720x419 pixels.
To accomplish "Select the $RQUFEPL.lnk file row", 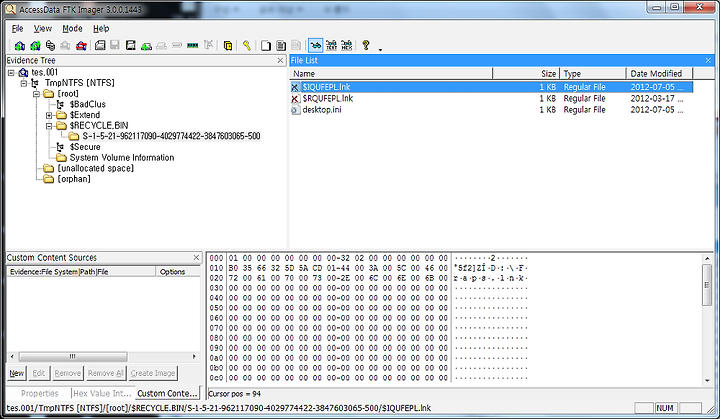I will (x=491, y=98).
